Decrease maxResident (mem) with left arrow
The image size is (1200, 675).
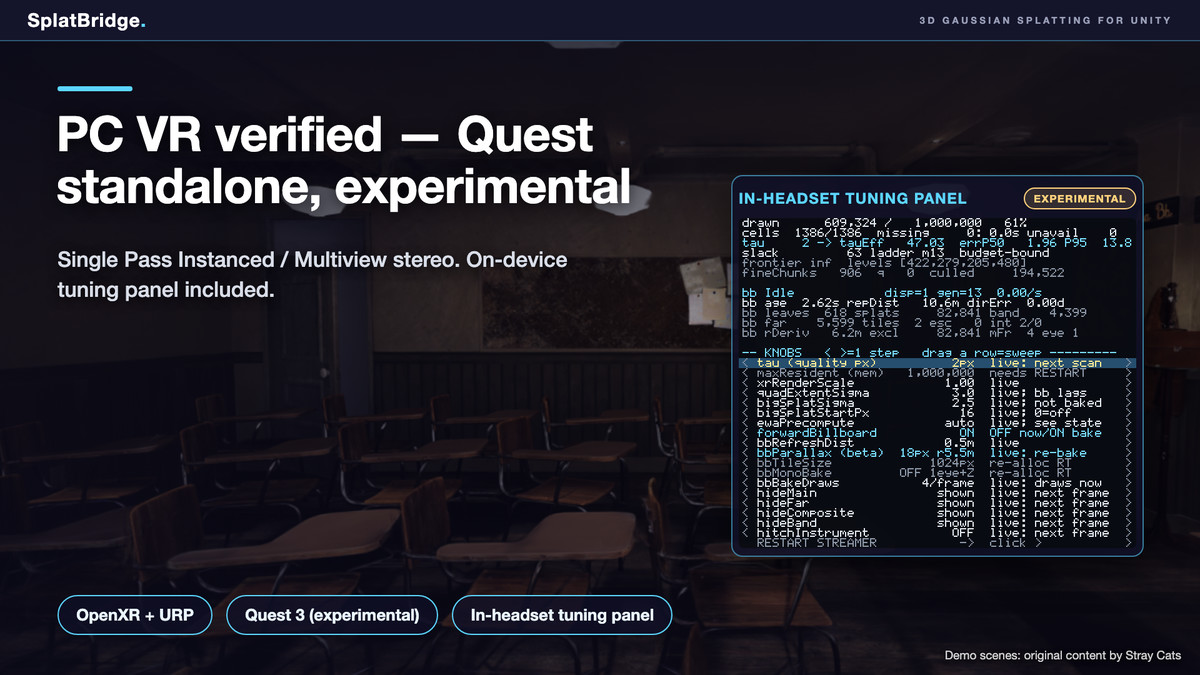pos(745,373)
